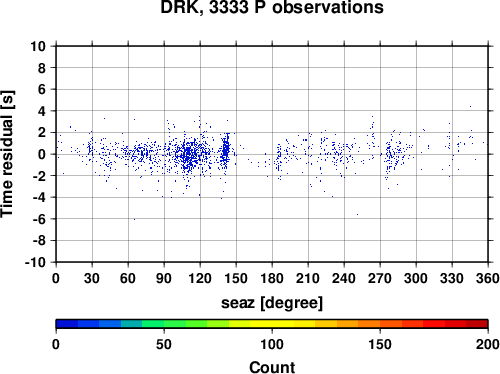Screen dimensions: 500x374
Task: Click the 'Time residual [s]' y-axis label
Action: pos(7,154)
